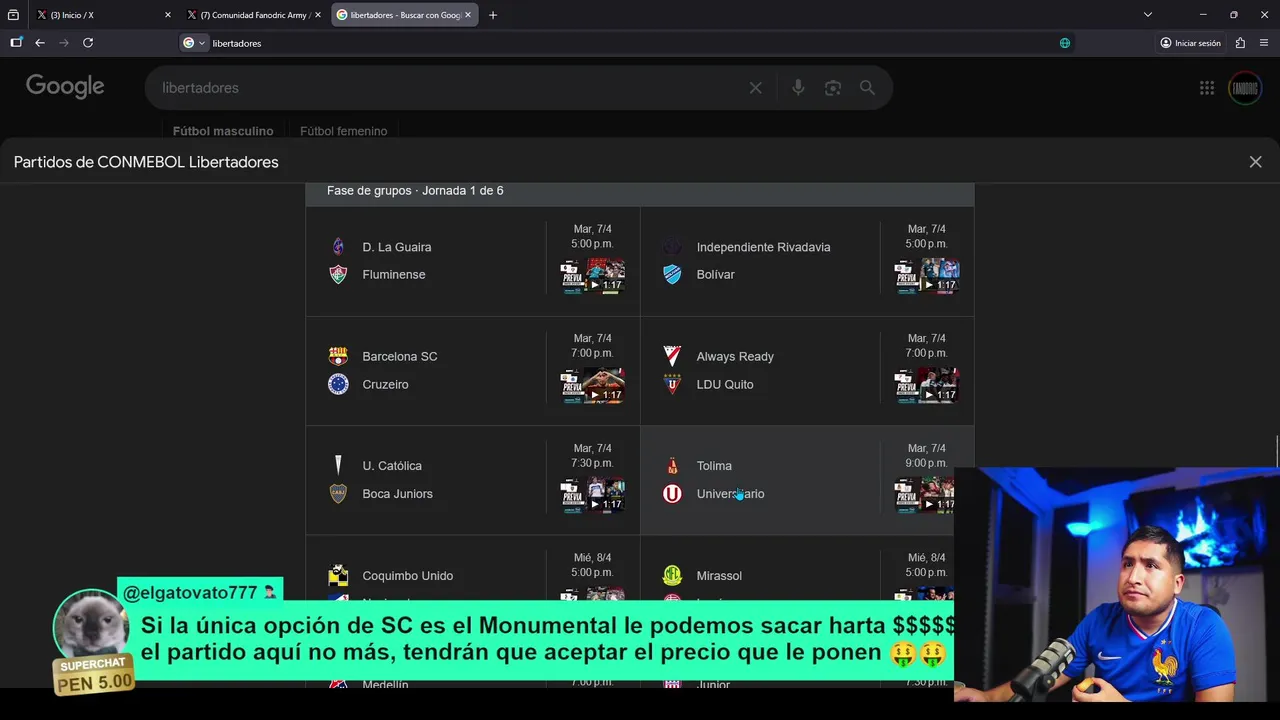Viewport: 1280px width, 720px height.
Task: Click the Bolívar team crest
Action: [x=672, y=275]
